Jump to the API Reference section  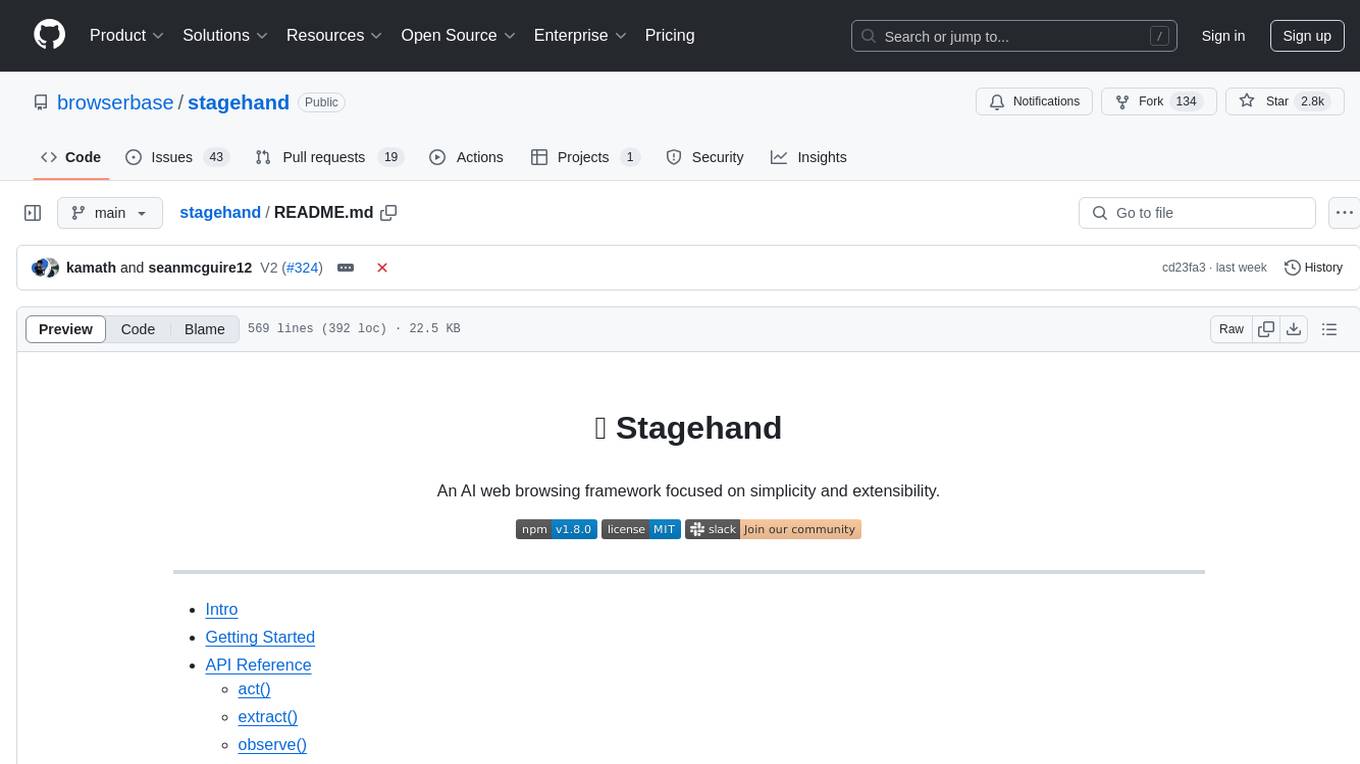pyautogui.click(x=258, y=665)
